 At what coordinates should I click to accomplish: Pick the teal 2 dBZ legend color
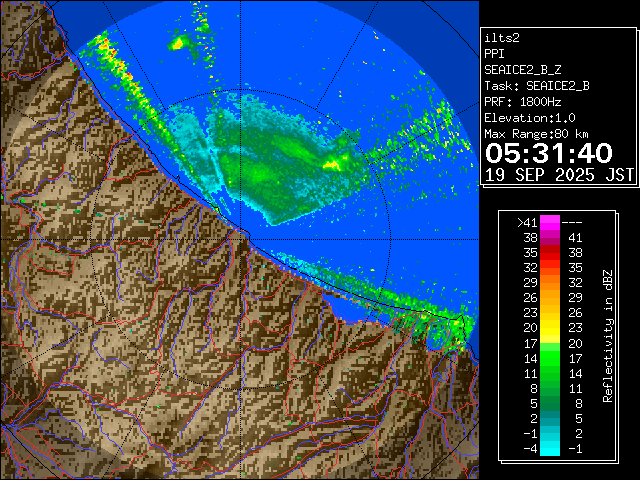pyautogui.click(x=549, y=417)
